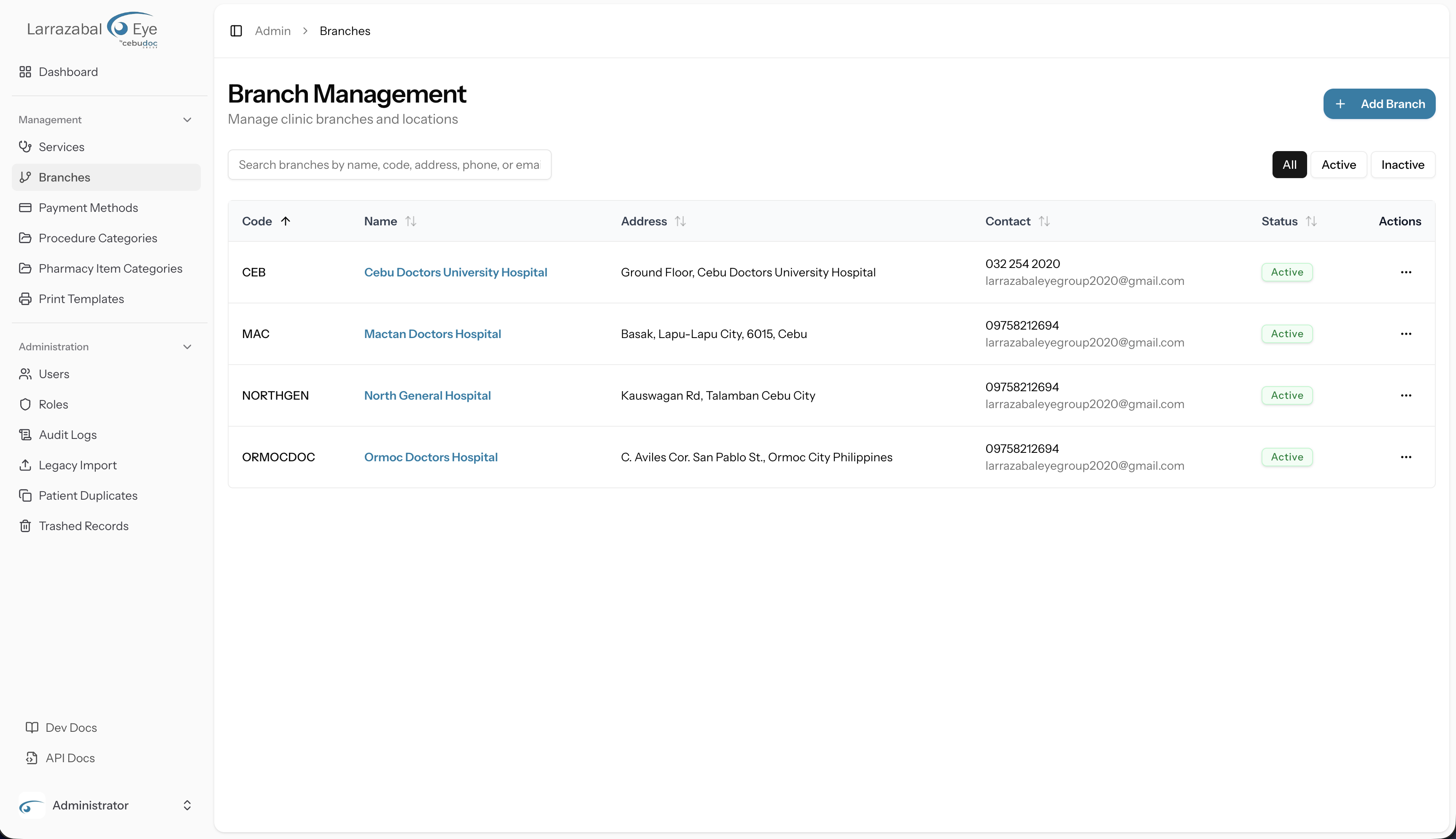Click the Audit Logs scroll icon
1456x839 pixels.
(x=25, y=435)
